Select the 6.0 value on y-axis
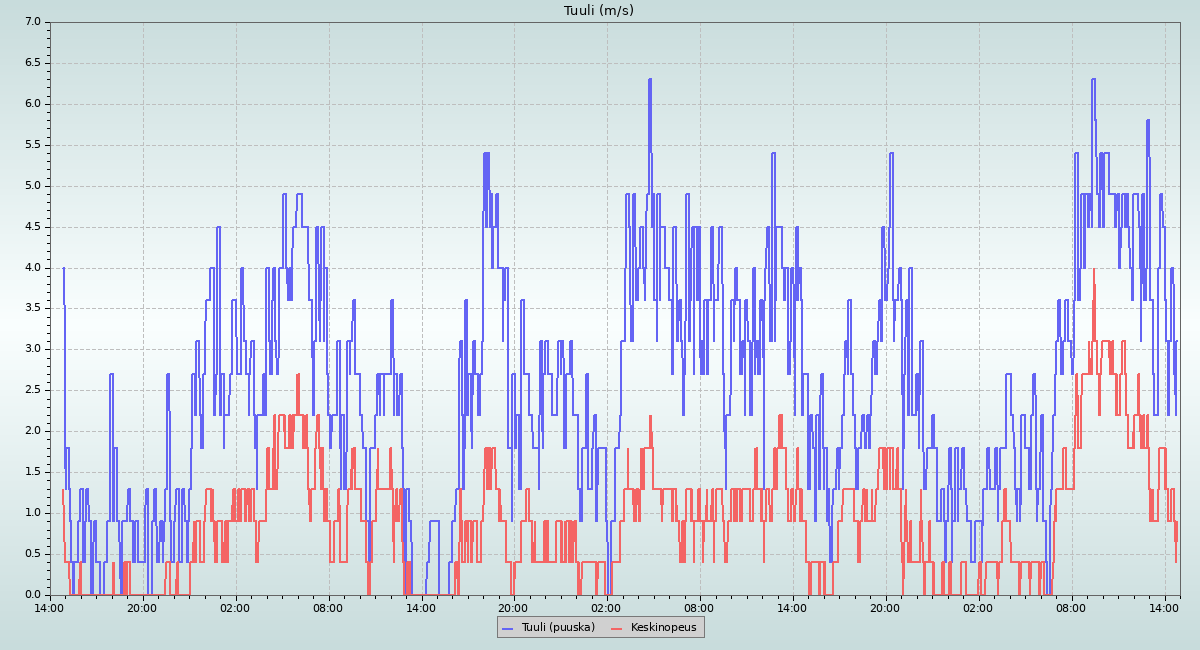The image size is (1200, 650). pyautogui.click(x=33, y=103)
